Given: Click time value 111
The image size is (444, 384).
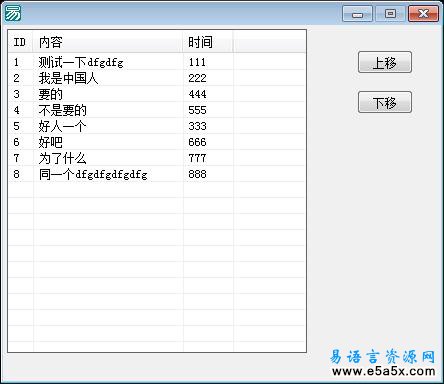Looking at the screenshot, I should pos(197,62).
